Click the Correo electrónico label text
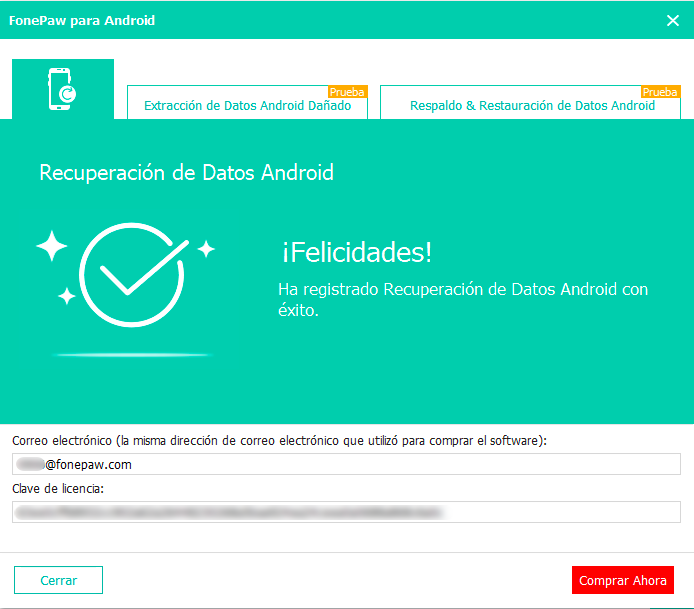The image size is (694, 609). coord(279,441)
